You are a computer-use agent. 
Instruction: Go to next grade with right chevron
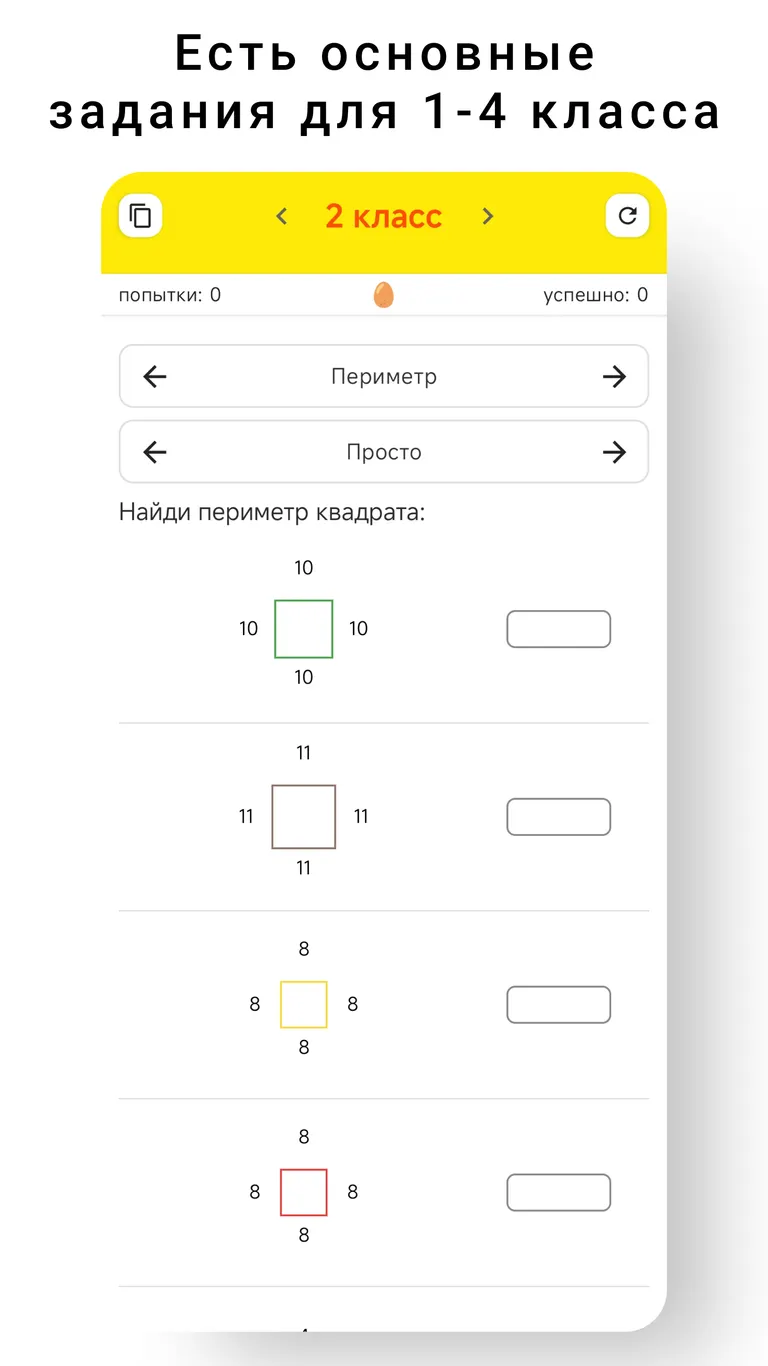(x=487, y=216)
